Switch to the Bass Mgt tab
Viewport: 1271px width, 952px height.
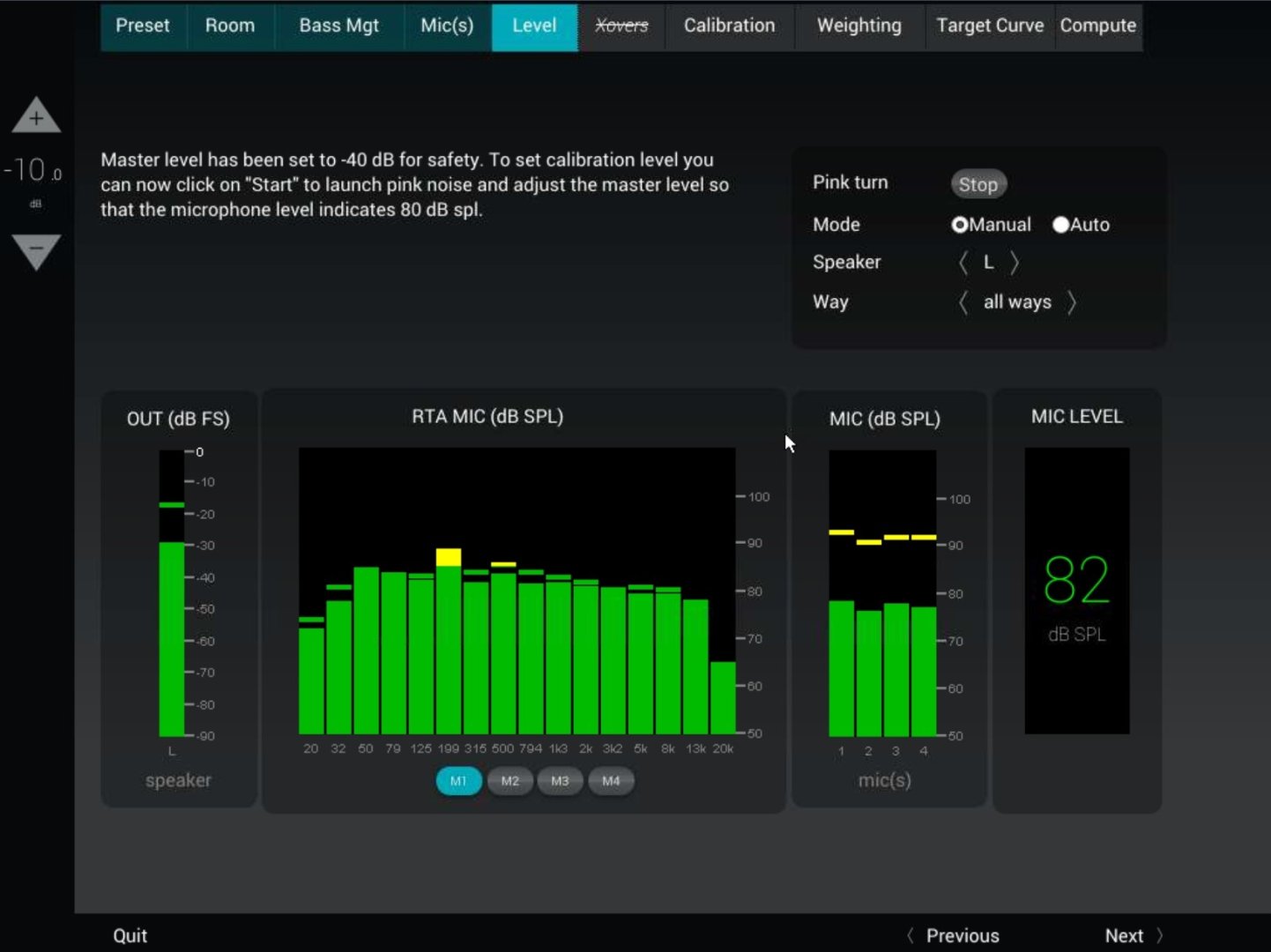338,26
